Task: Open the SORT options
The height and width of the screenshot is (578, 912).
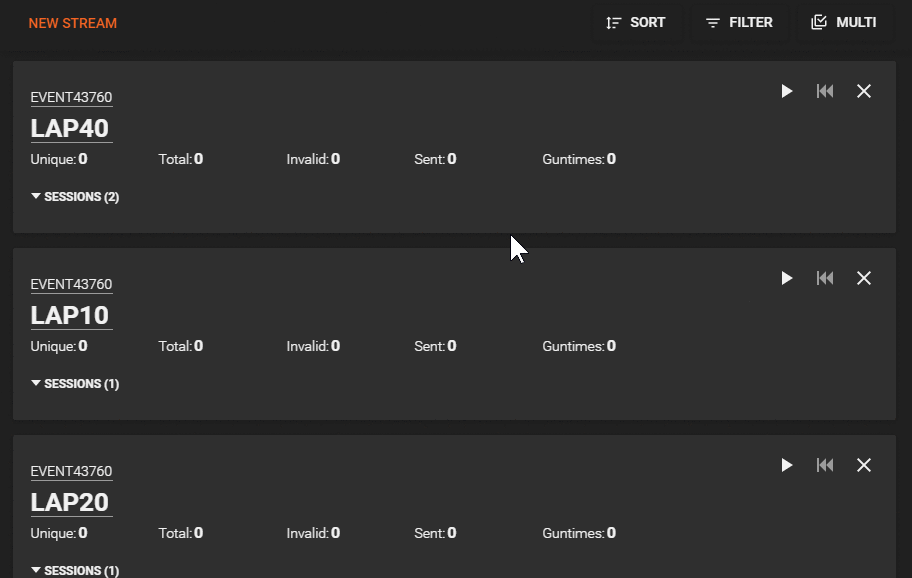Action: pos(636,23)
